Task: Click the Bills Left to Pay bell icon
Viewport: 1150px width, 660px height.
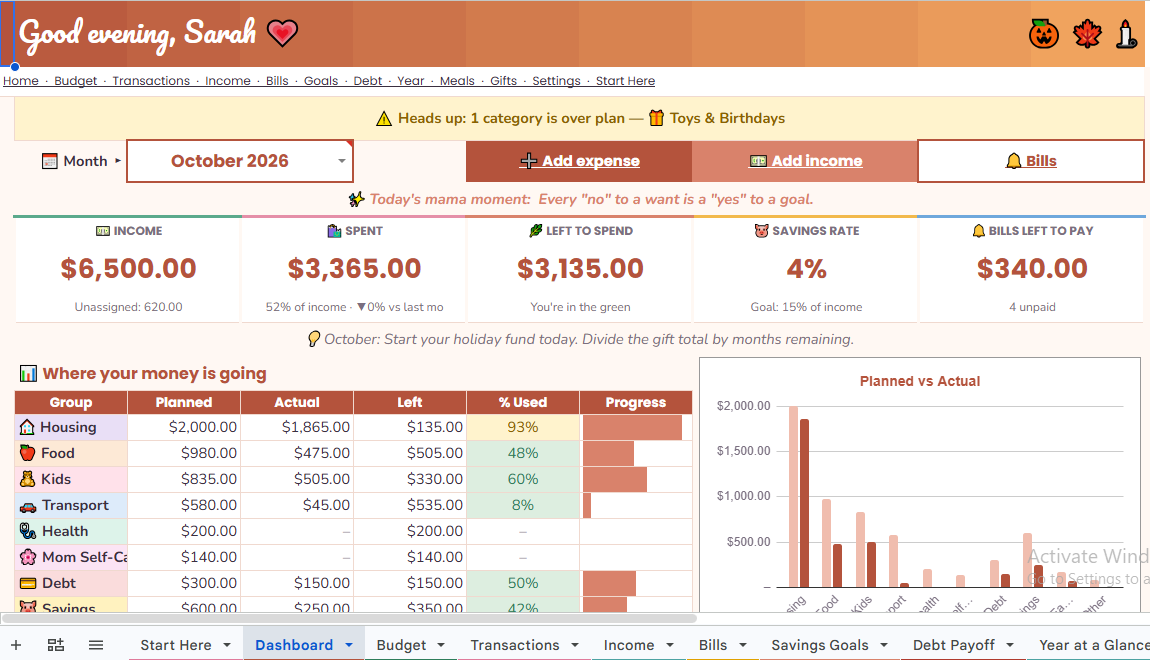Action: pyautogui.click(x=978, y=230)
